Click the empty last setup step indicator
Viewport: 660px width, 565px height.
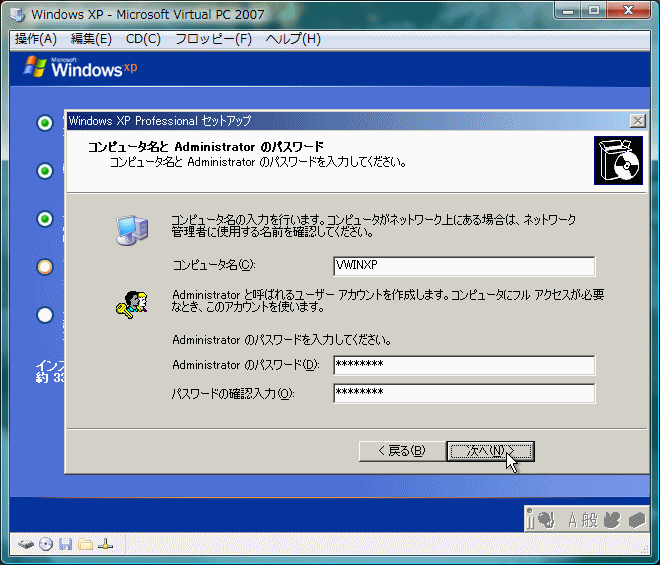(45, 315)
